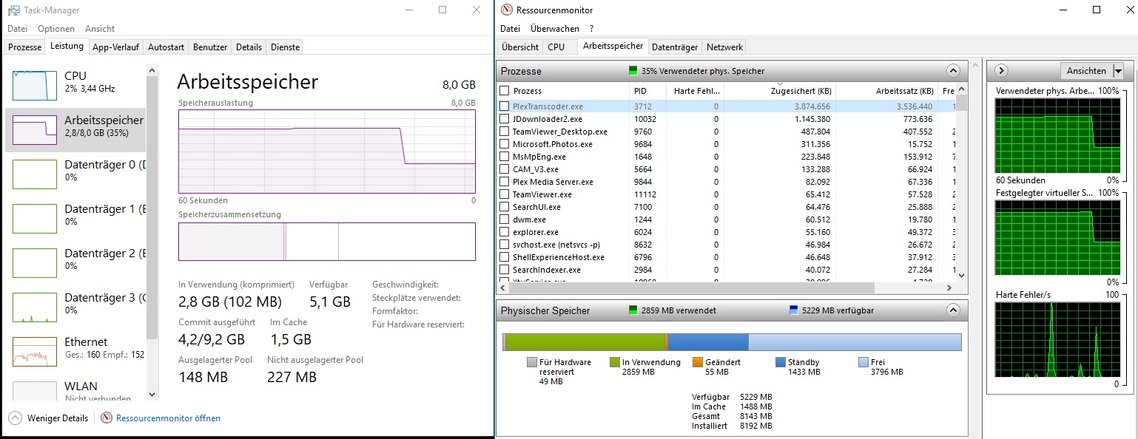Open Optionen menu in Task-Manager

[x=57, y=29]
